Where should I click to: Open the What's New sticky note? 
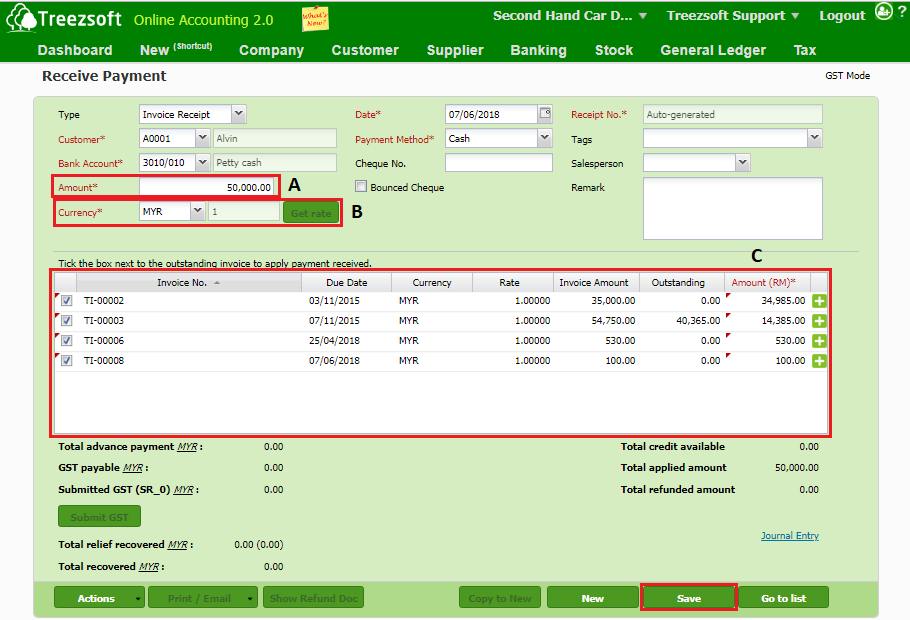[x=315, y=19]
